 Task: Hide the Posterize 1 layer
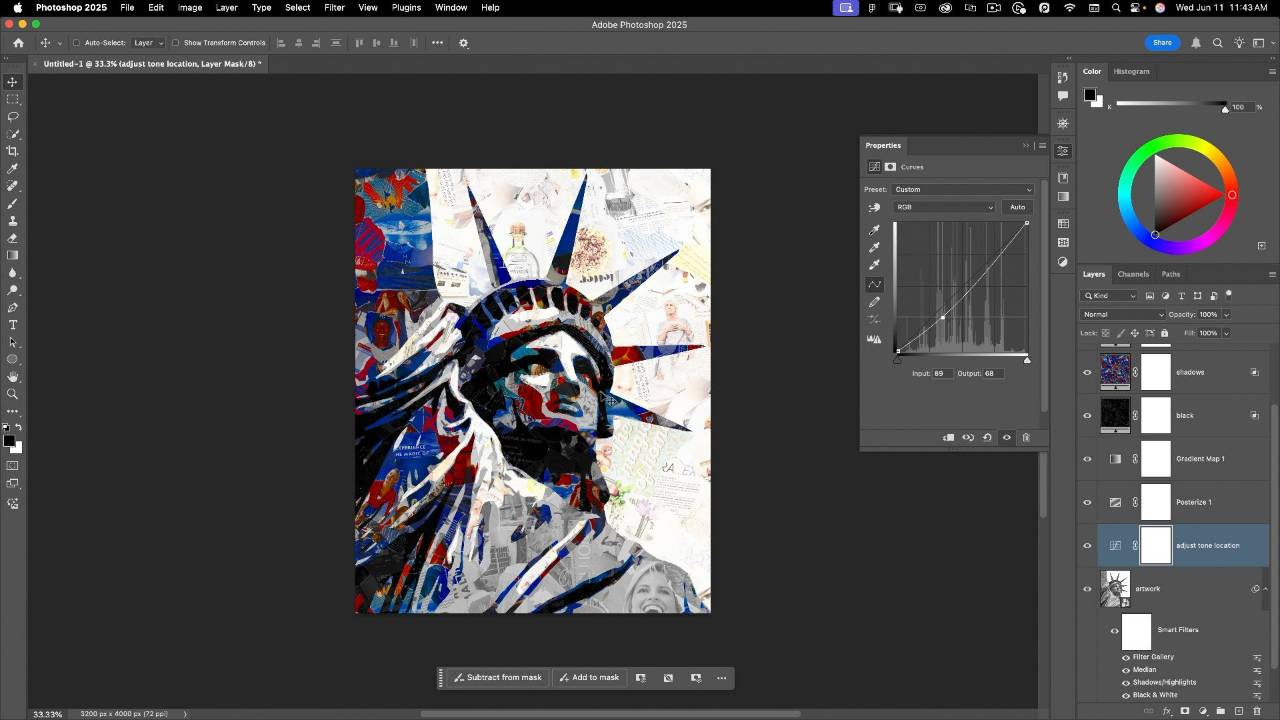coord(1087,502)
